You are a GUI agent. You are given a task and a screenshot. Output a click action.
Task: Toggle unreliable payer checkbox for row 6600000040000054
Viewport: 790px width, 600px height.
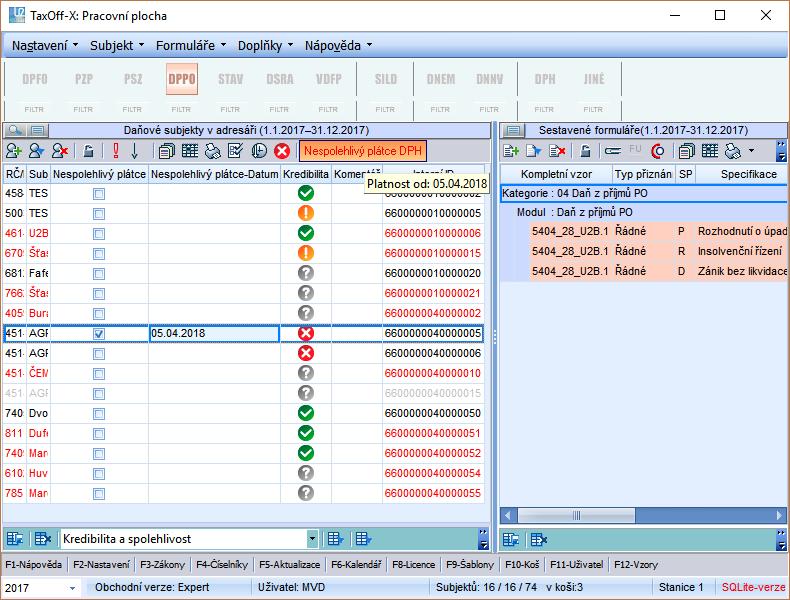(x=99, y=474)
